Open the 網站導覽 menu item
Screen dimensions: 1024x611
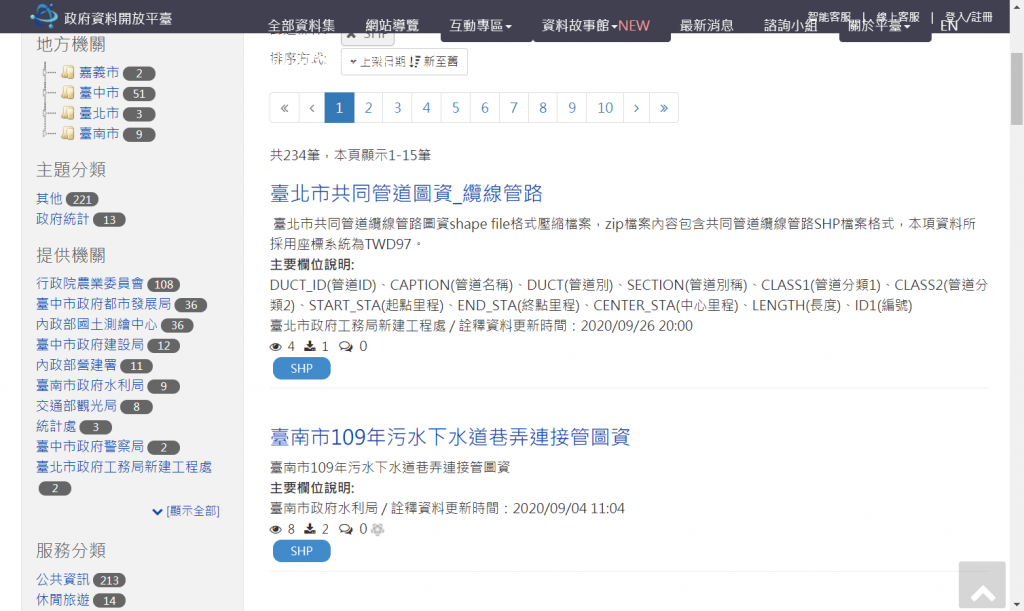coord(392,25)
